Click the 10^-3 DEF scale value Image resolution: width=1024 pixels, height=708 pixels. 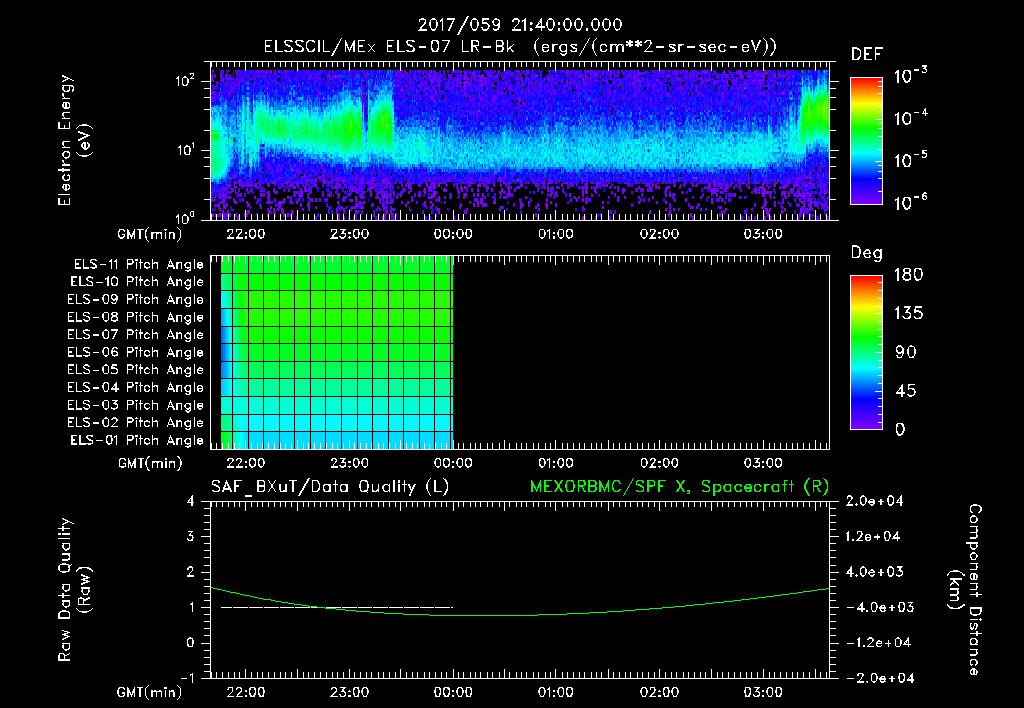coord(911,76)
